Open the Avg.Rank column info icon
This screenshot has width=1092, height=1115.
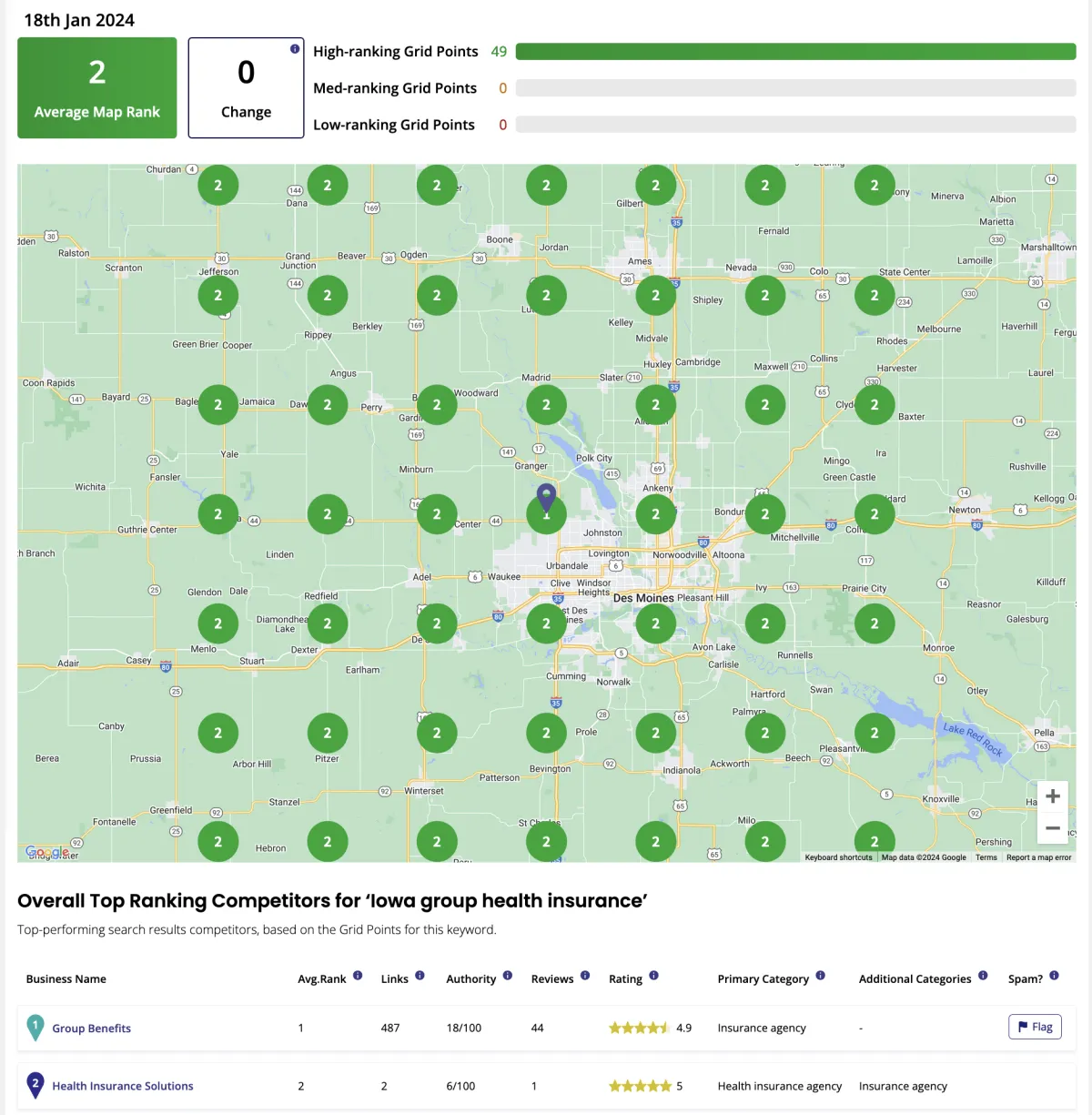coord(358,976)
